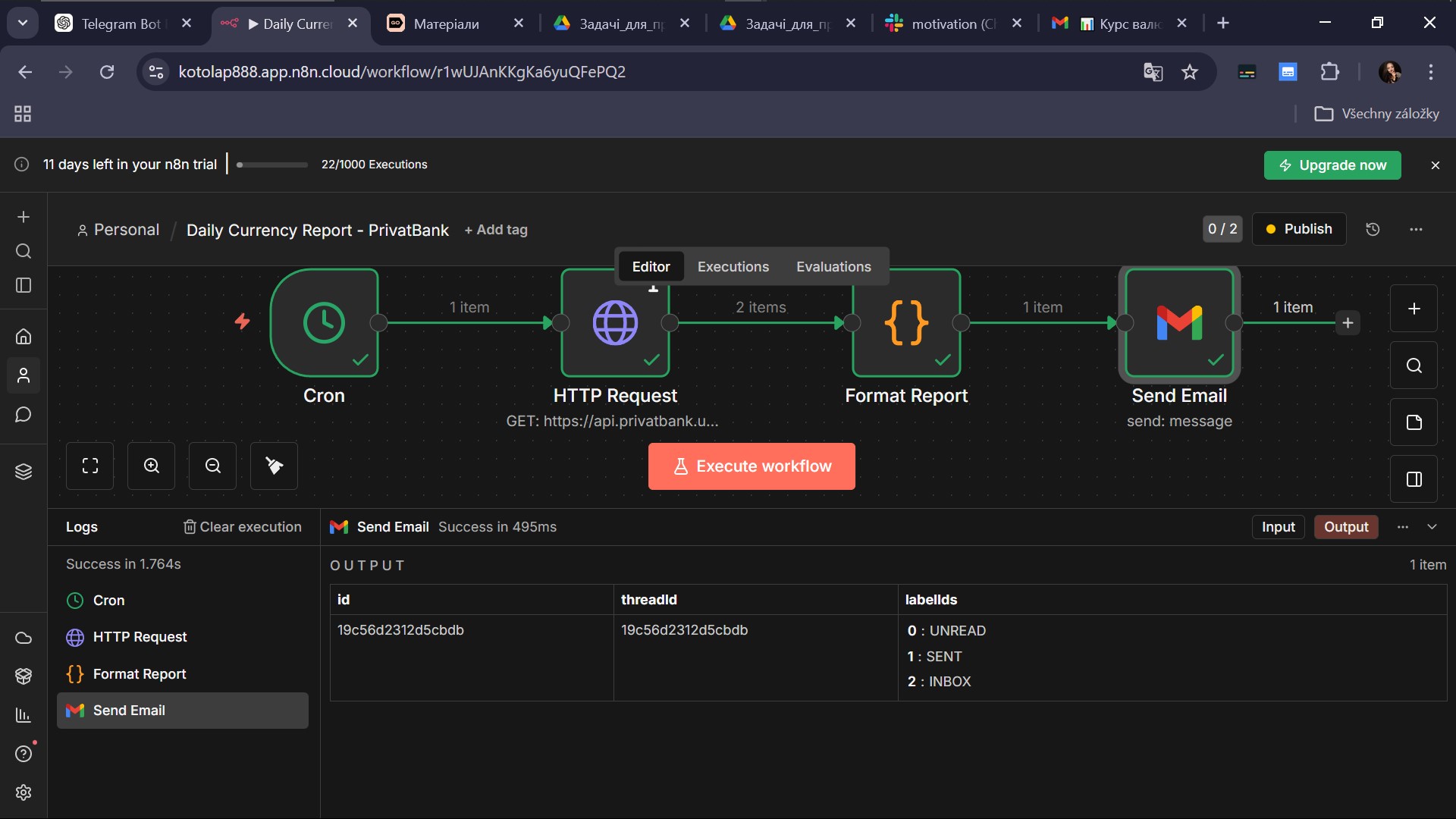Tidy up the workflow nodes
The image size is (1456, 819).
(x=275, y=466)
